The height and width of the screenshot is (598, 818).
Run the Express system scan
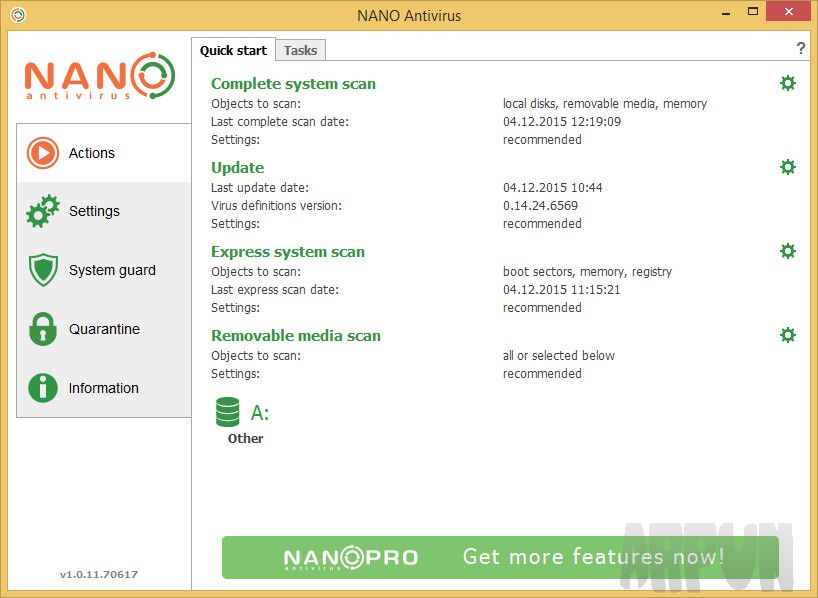coord(288,251)
